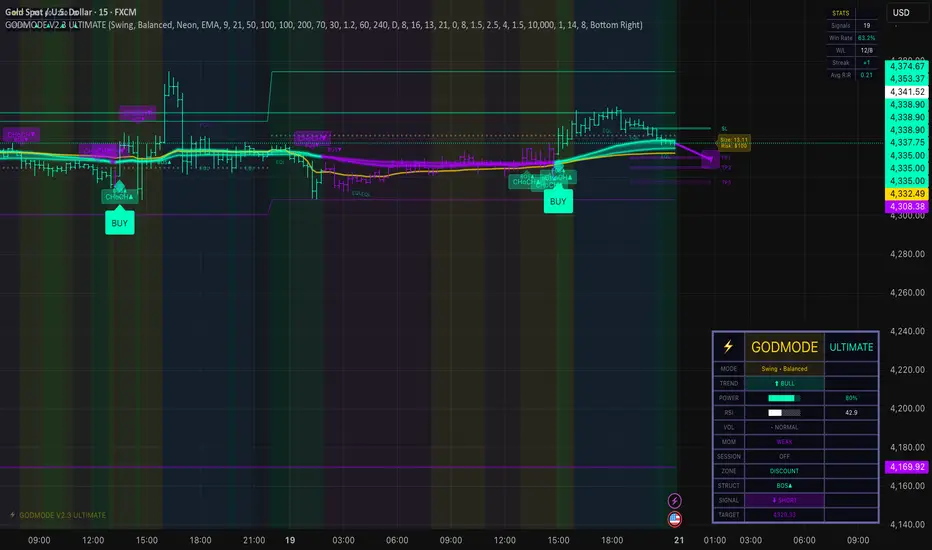Screen dimensions: 932x550
Task: Click the US flag economic event icon
Action: pos(674,519)
